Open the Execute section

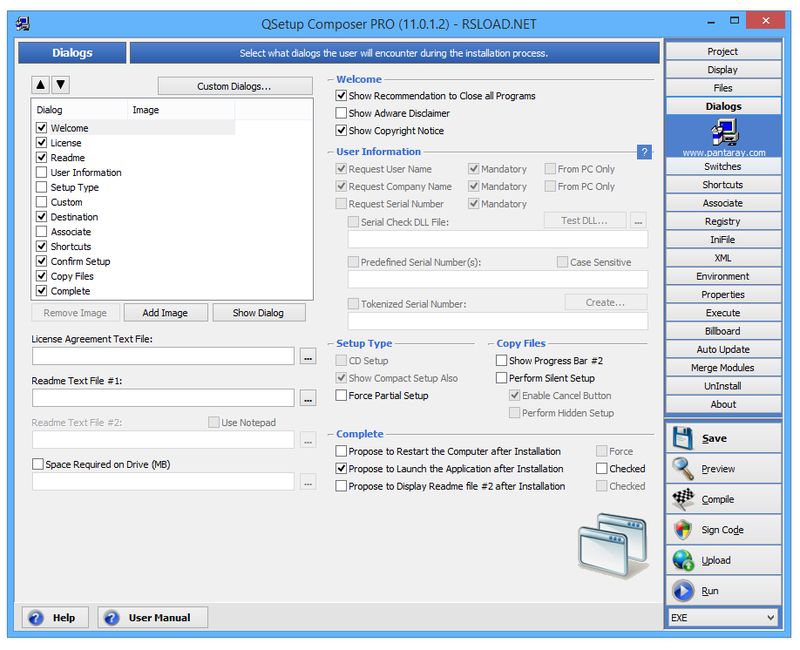click(x=723, y=313)
